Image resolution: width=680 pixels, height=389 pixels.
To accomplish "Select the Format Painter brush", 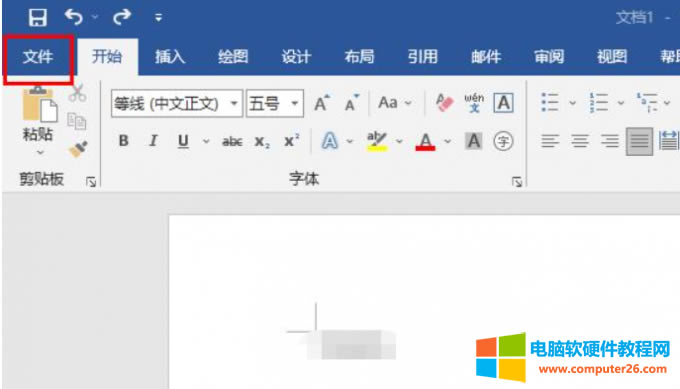I will point(78,149).
